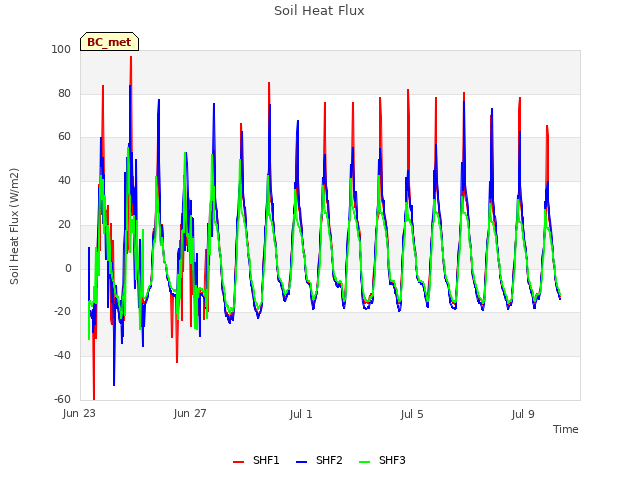Click the -20 y-axis tick label

pyautogui.click(x=62, y=311)
